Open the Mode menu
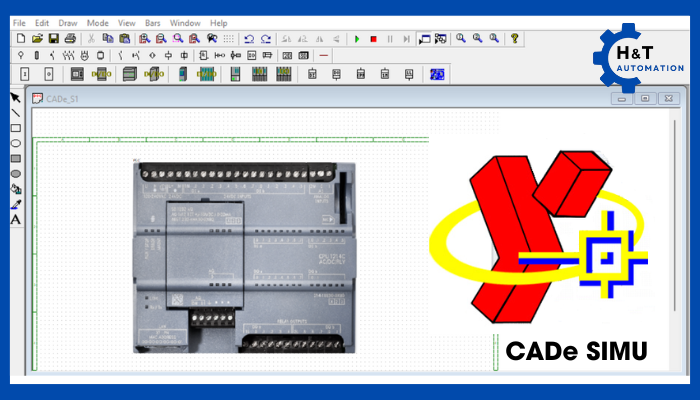Image resolution: width=700 pixels, height=400 pixels. (98, 22)
